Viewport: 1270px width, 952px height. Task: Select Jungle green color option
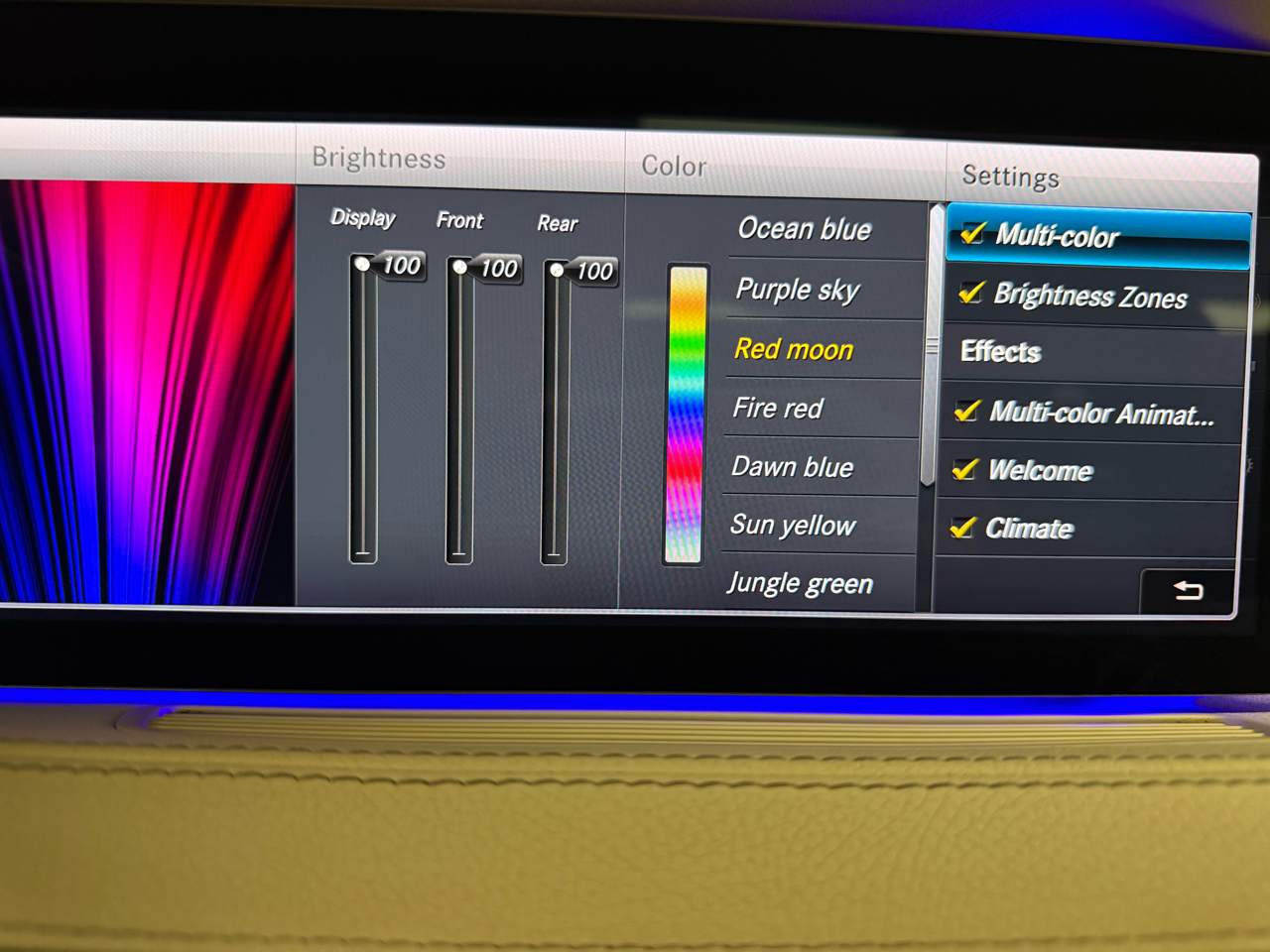pos(800,583)
